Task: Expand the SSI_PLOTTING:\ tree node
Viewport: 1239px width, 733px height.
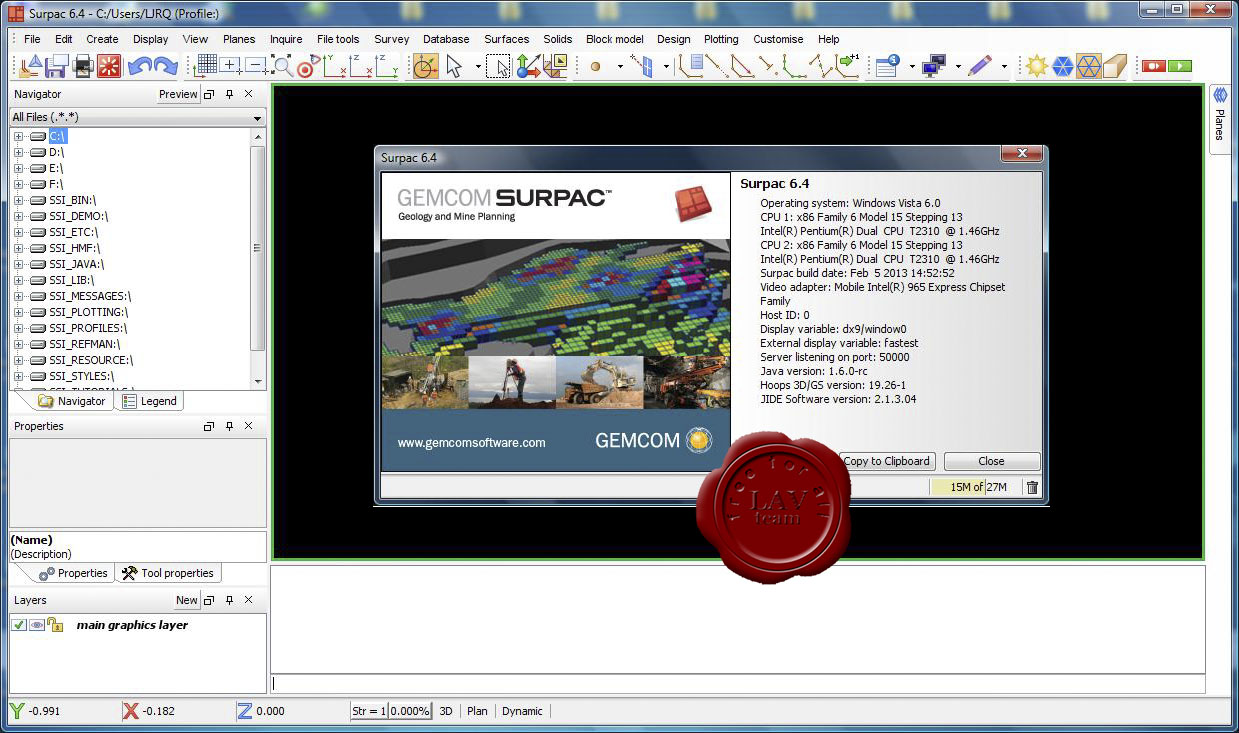Action: (x=18, y=312)
